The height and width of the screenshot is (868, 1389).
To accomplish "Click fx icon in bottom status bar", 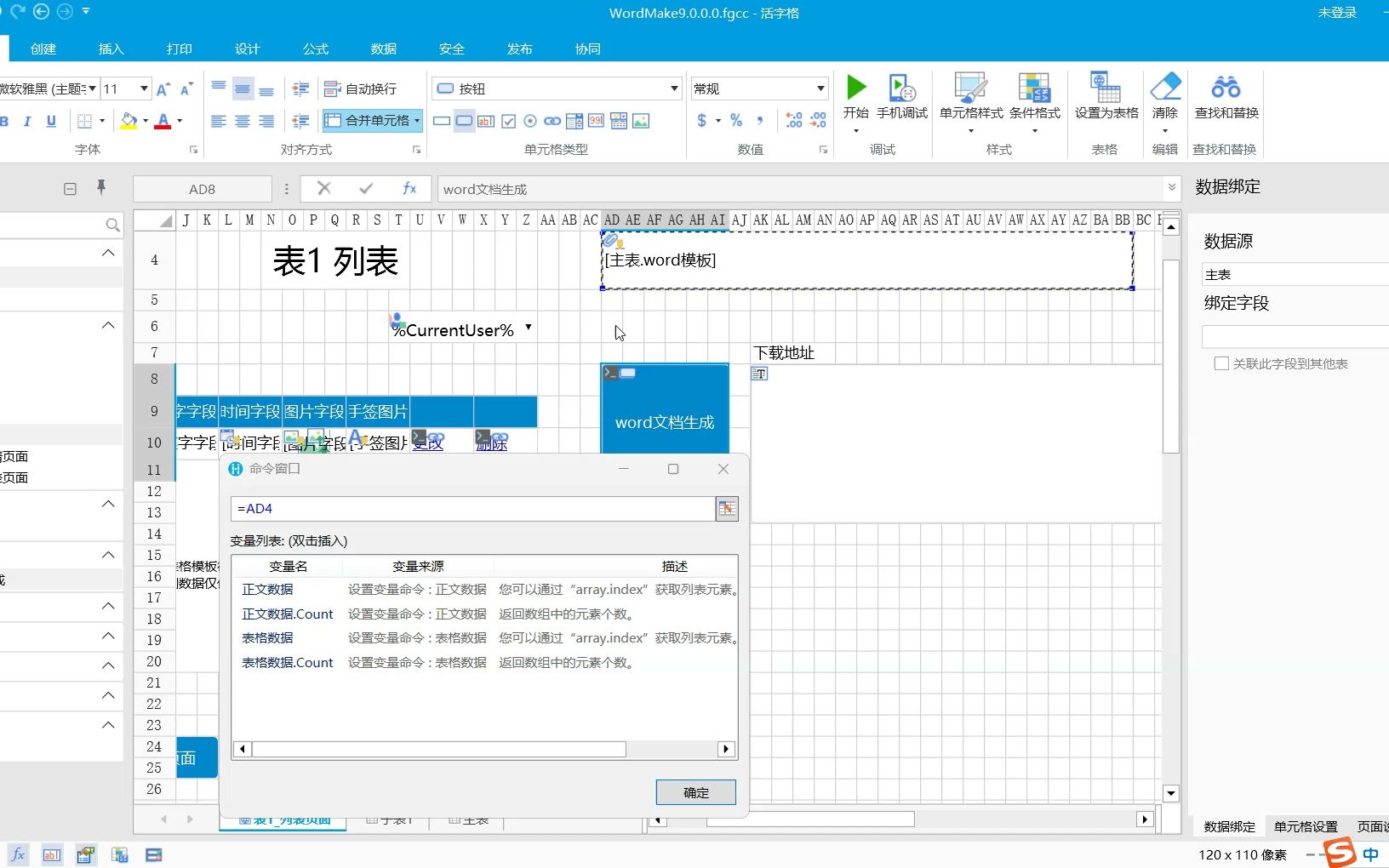I will point(18,854).
